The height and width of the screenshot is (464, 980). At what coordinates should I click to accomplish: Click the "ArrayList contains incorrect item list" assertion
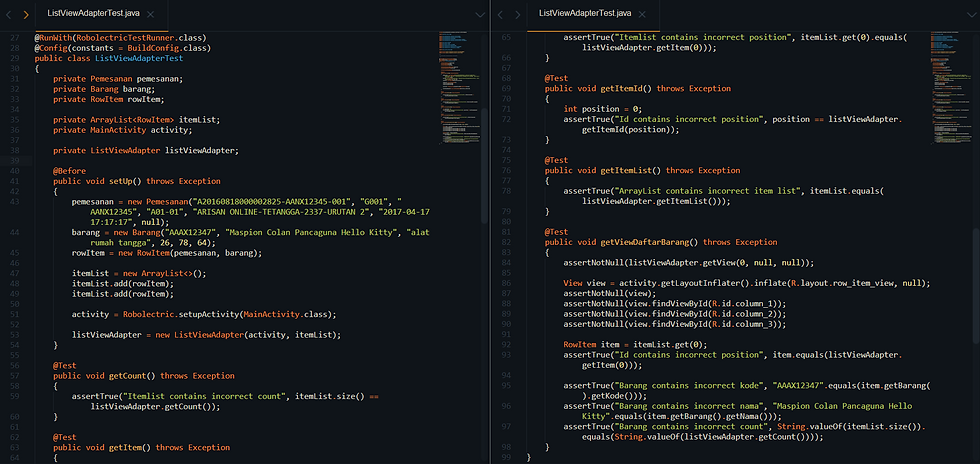[724, 196]
